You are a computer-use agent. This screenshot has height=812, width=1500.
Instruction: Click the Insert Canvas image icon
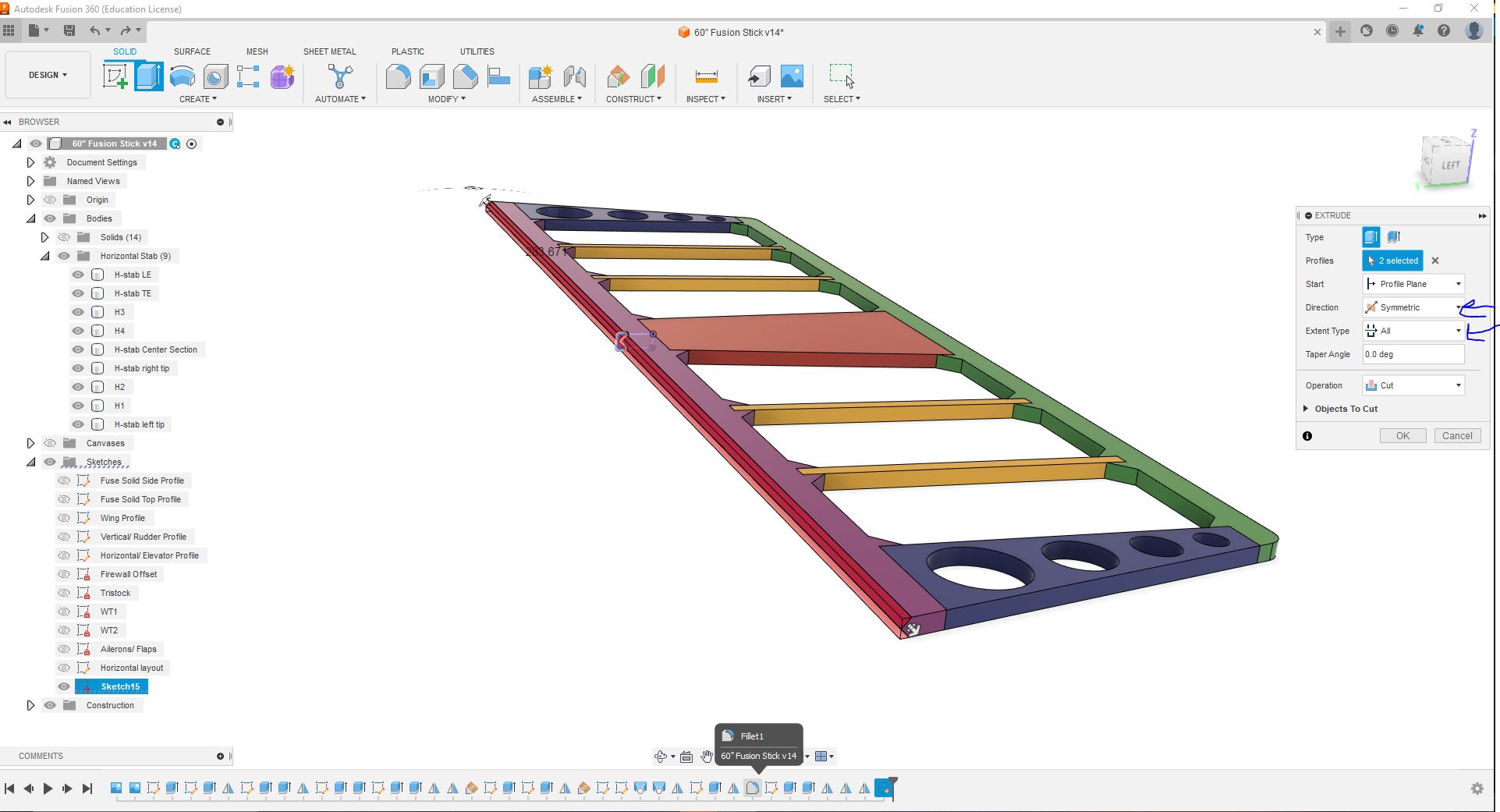point(791,76)
